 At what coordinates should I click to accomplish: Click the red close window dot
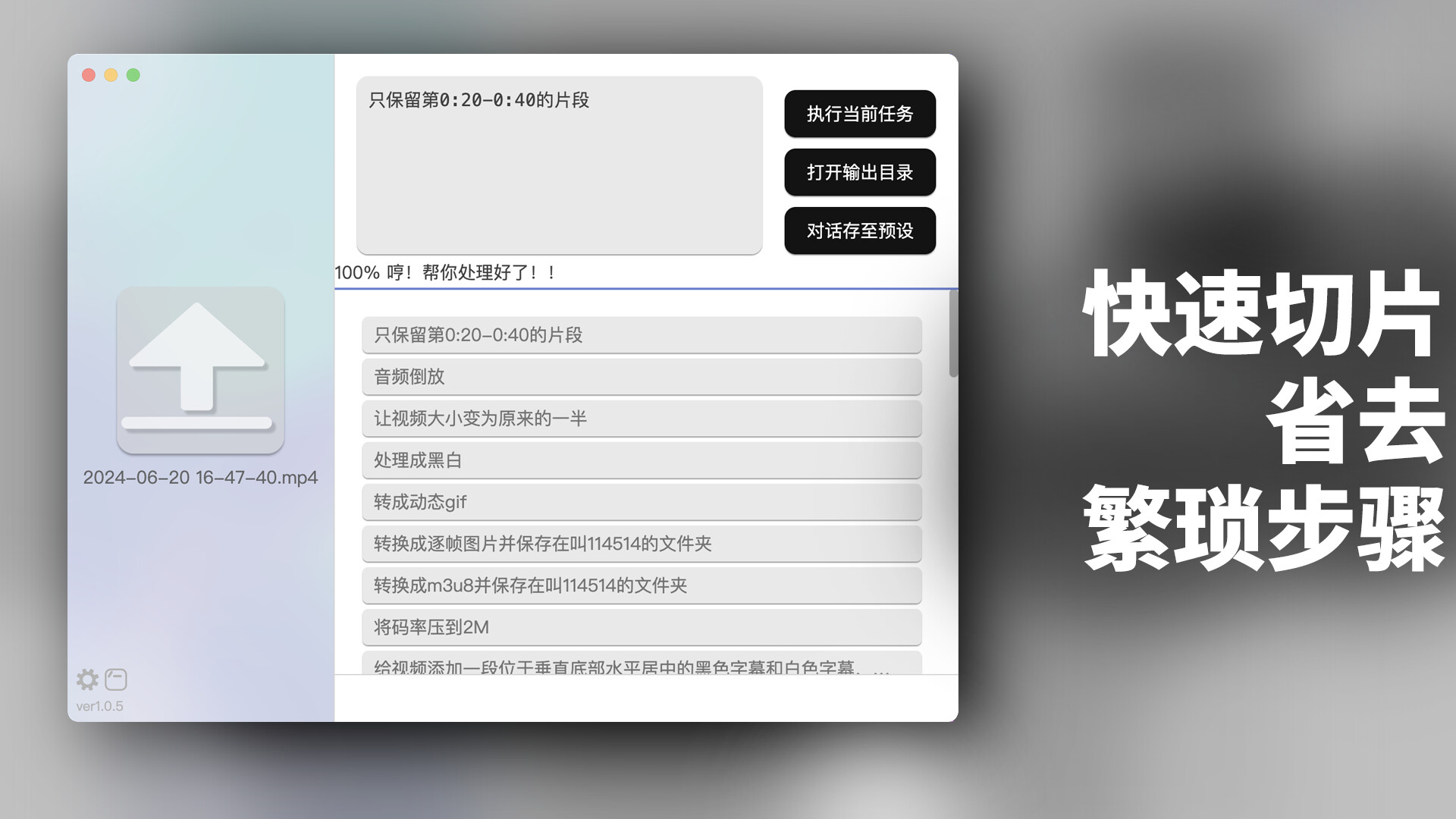(89, 75)
